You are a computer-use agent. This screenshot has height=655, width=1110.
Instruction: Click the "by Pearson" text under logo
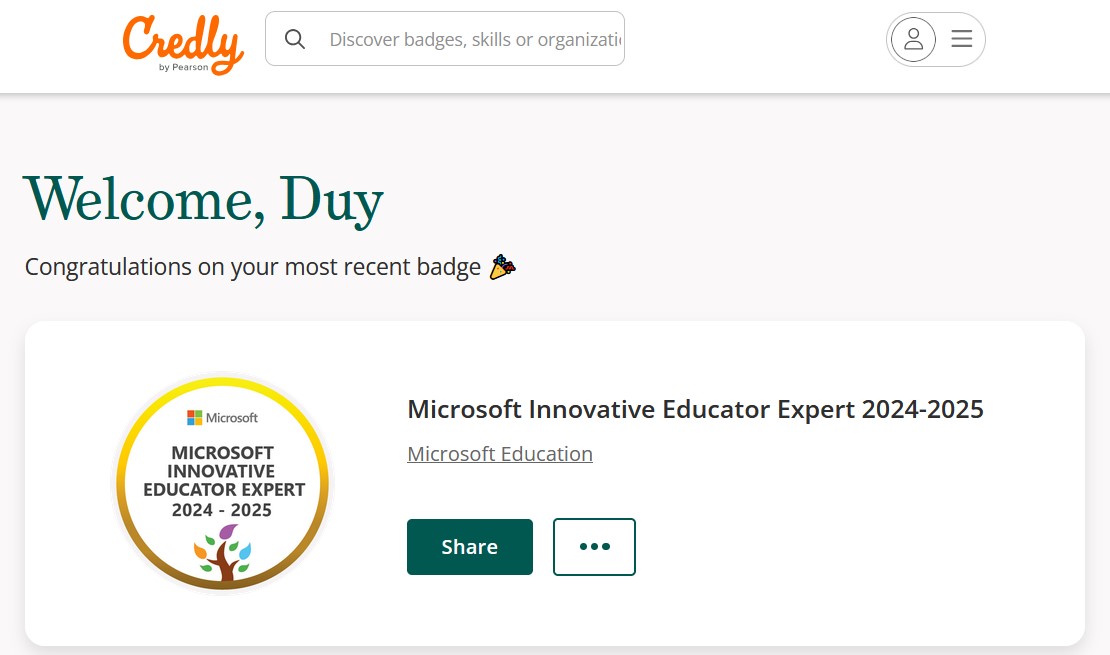[x=183, y=67]
